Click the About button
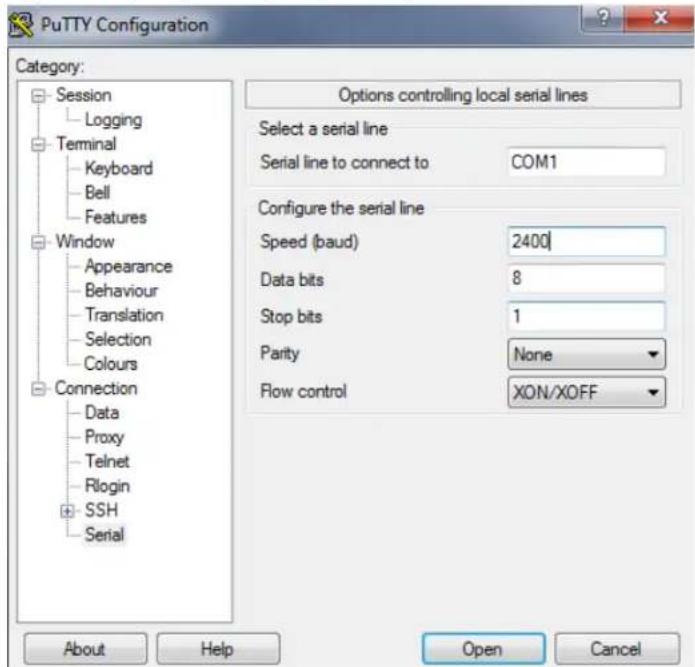695x667 pixels. point(85,649)
